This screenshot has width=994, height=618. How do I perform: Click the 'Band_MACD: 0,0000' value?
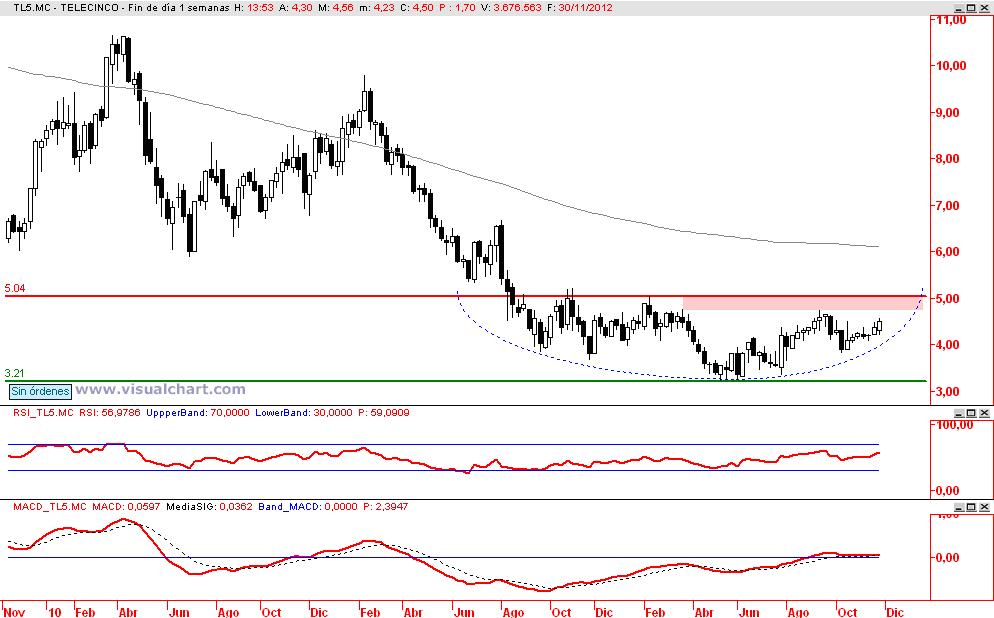(x=308, y=507)
